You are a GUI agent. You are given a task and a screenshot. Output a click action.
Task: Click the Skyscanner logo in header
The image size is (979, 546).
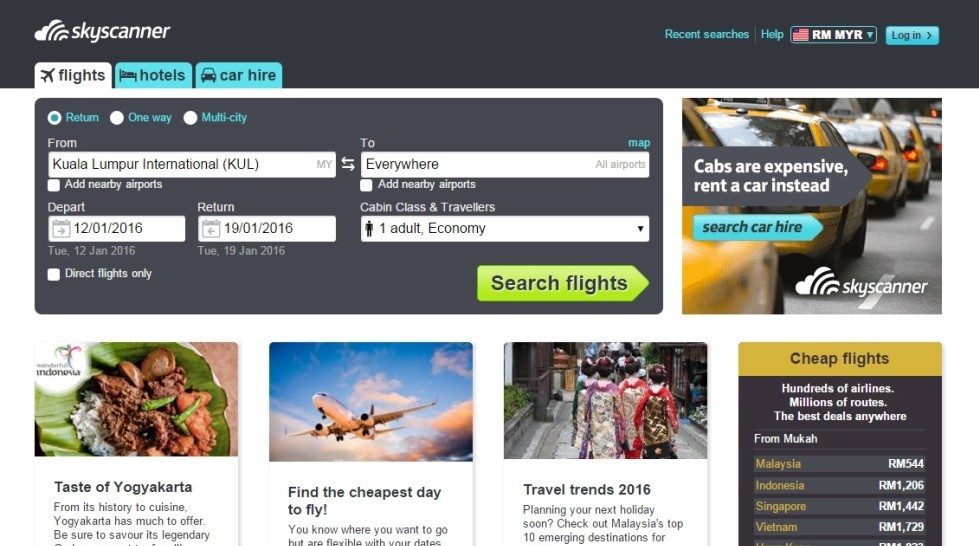(102, 31)
